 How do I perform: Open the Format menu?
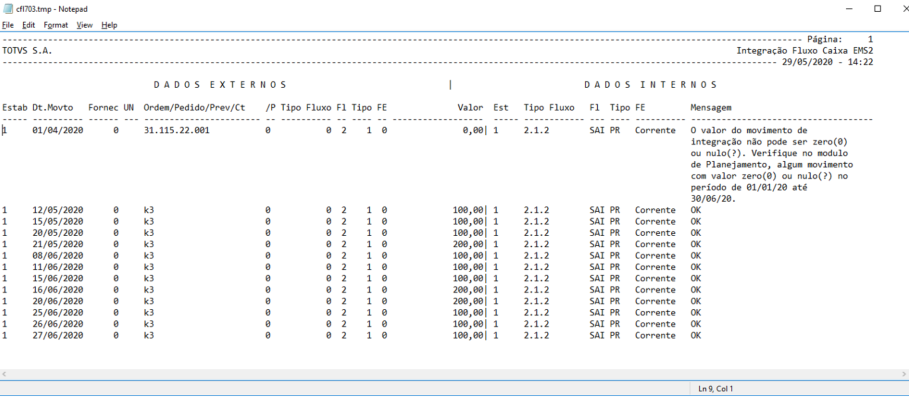56,24
